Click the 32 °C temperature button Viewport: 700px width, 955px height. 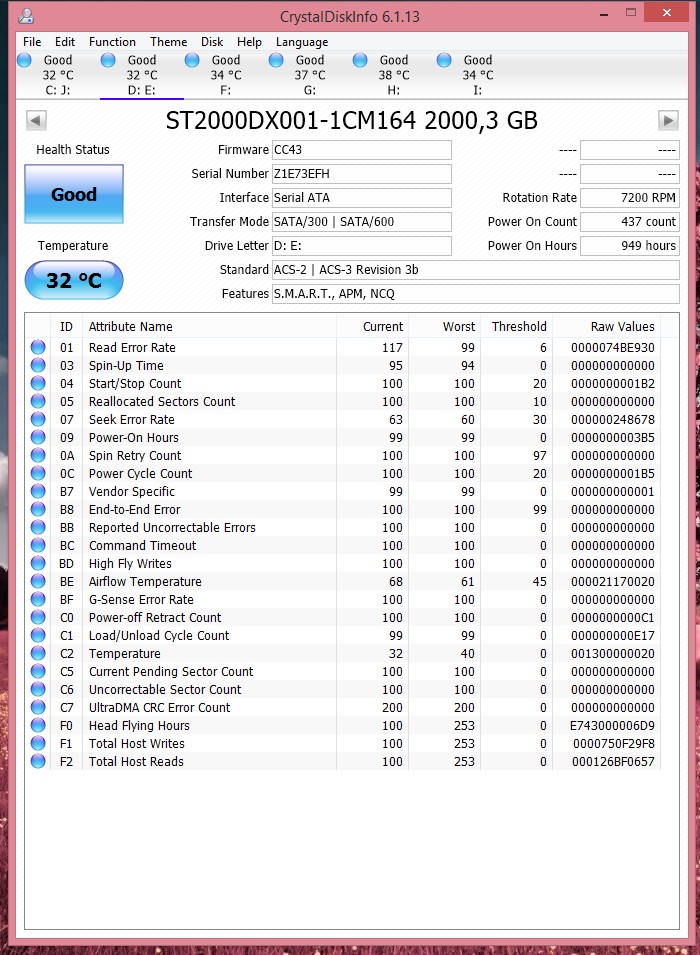tap(74, 280)
